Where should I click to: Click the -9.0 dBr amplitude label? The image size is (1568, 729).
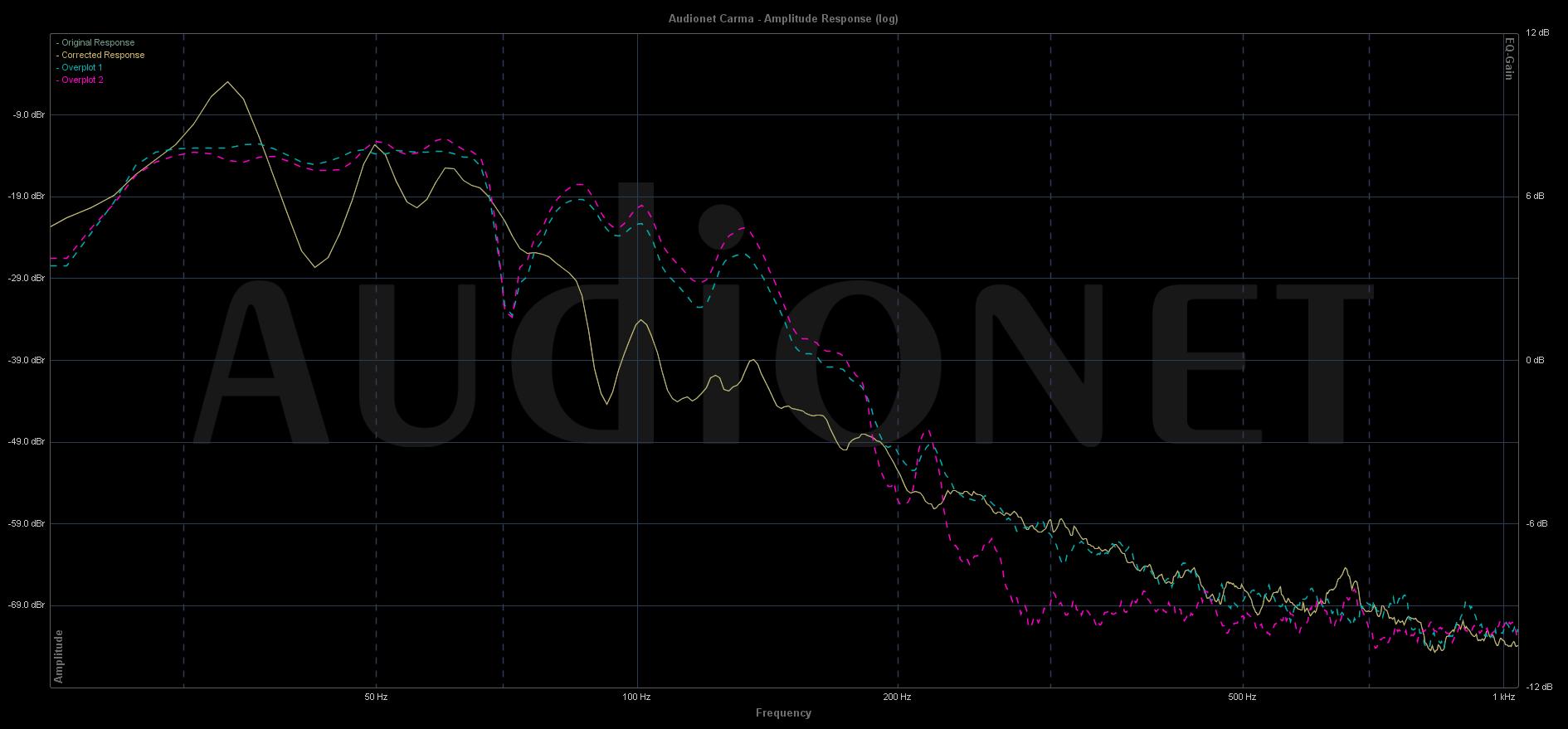[x=29, y=114]
